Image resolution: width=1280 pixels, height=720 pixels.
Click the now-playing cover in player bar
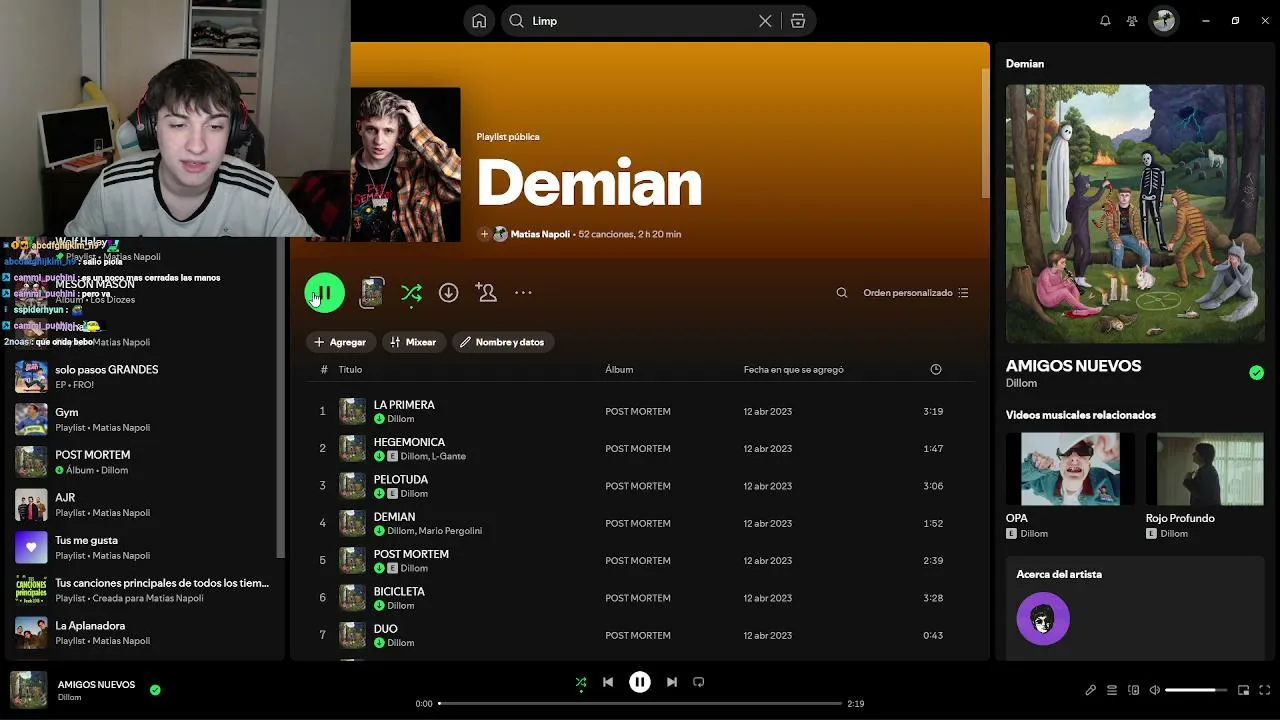pyautogui.click(x=28, y=690)
